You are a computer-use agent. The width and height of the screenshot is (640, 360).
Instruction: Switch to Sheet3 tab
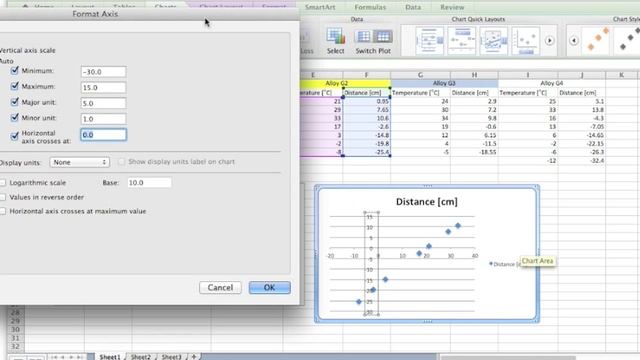tap(171, 357)
